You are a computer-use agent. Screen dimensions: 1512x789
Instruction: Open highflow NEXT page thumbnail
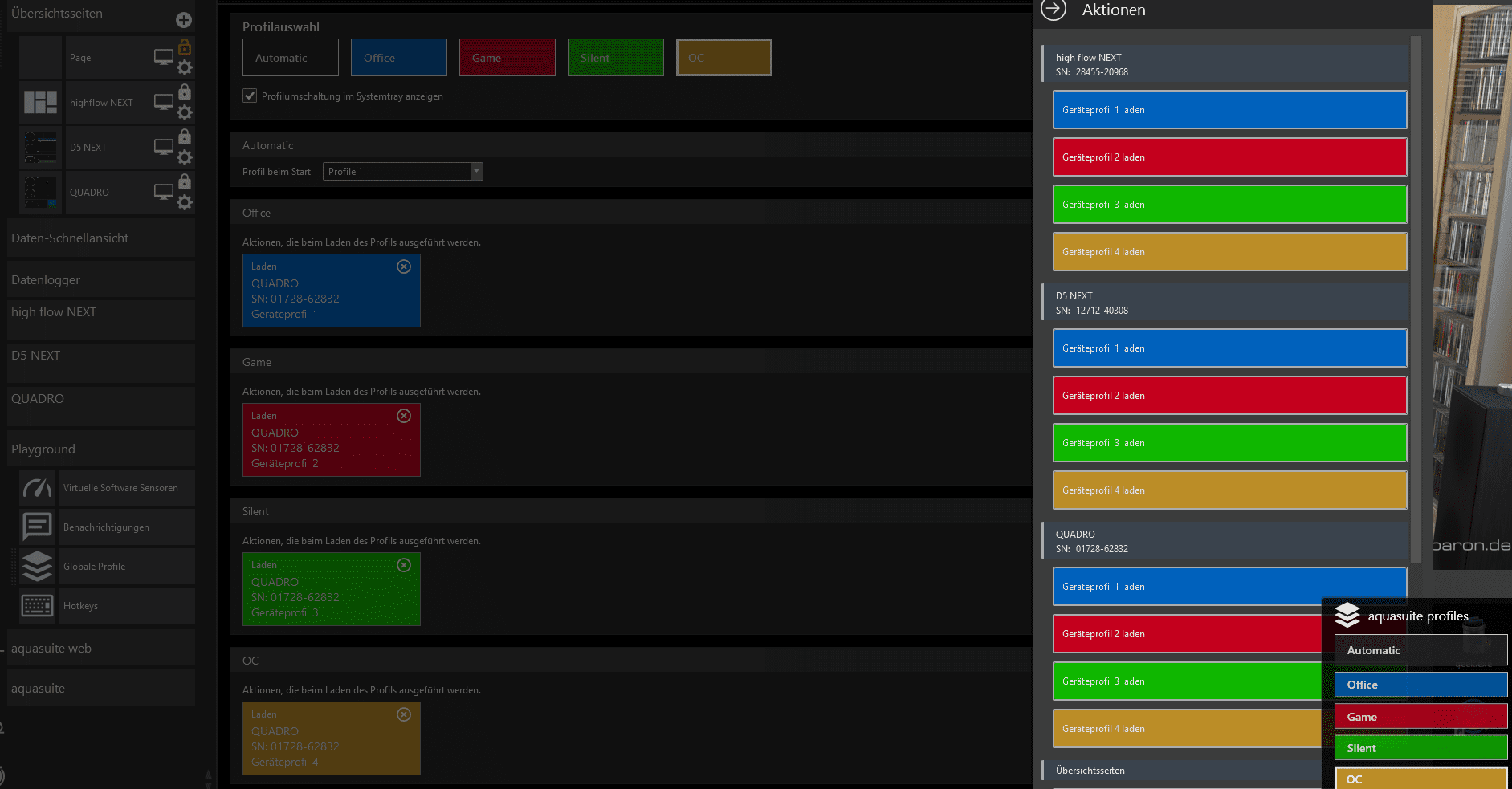coord(40,103)
